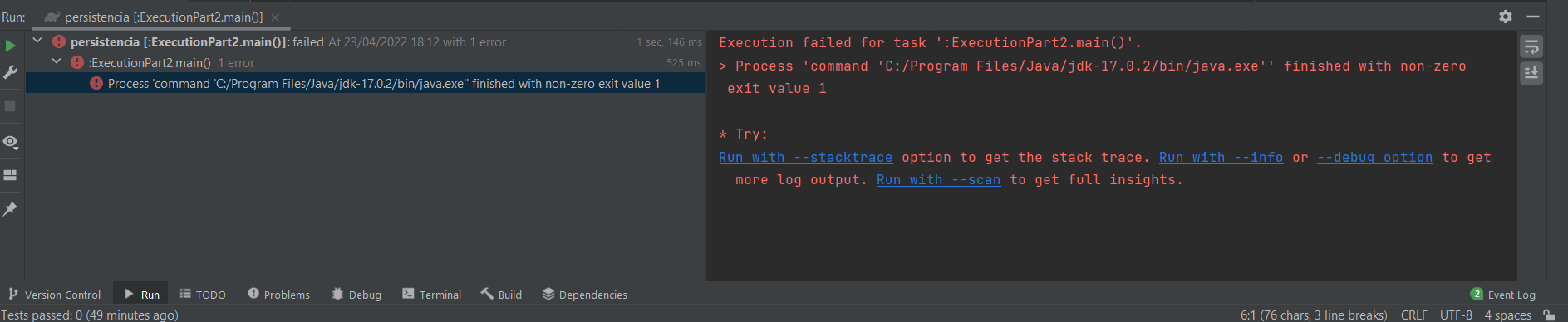Toggle soft-wrap in console output
This screenshot has width=1568, height=322.
point(1531,46)
